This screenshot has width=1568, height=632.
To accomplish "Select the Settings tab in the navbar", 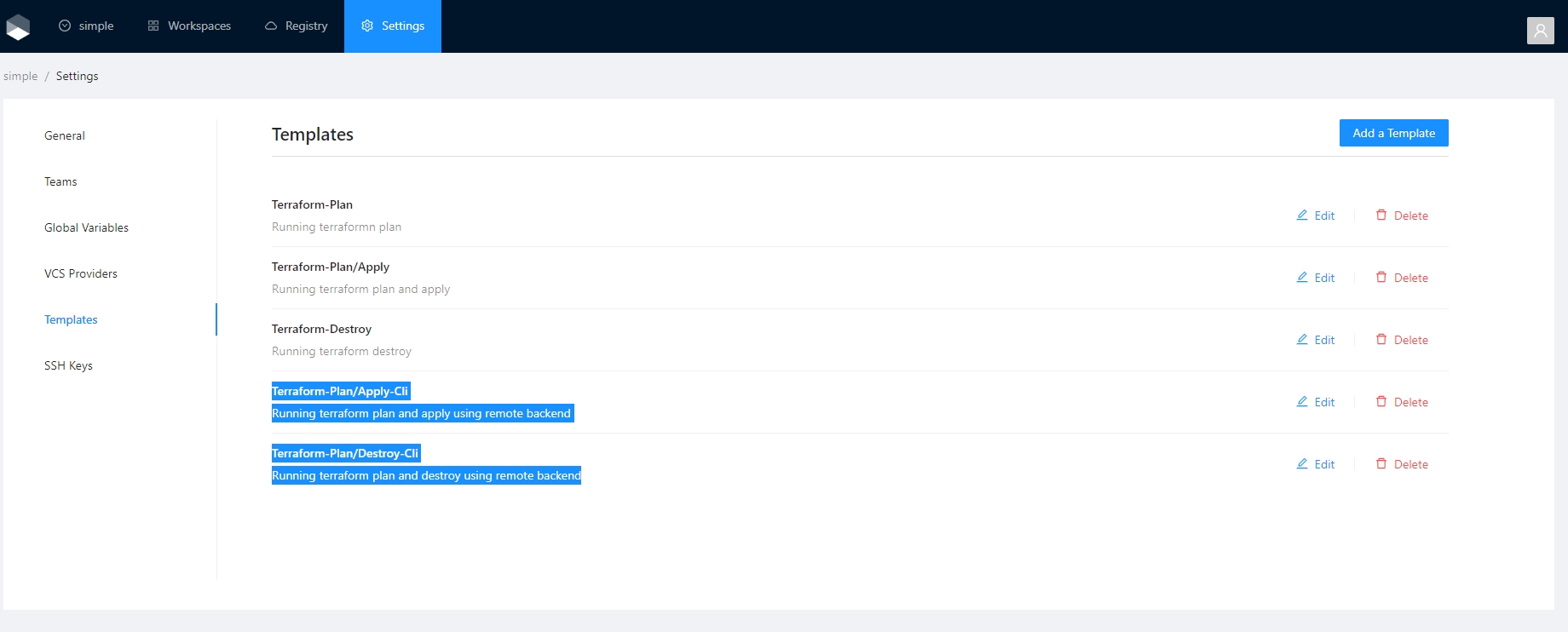I will 393,26.
